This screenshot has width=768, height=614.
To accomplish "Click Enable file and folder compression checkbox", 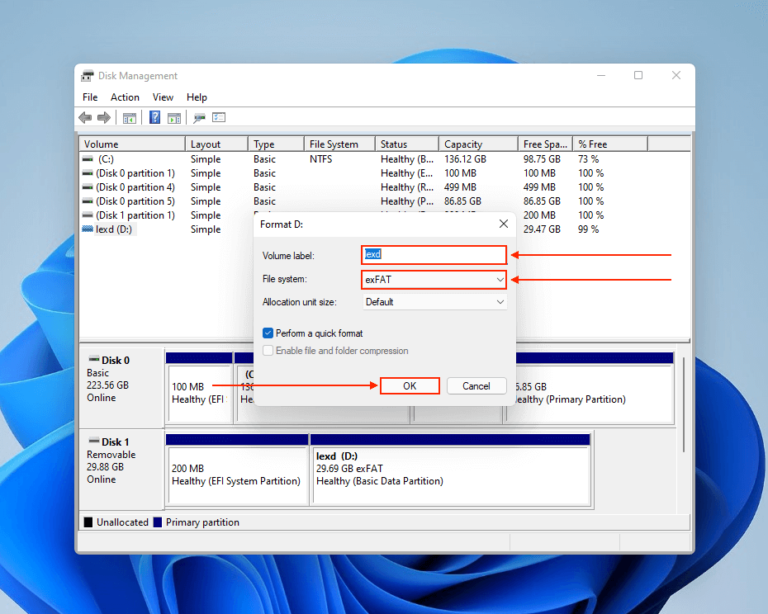I will coord(268,351).
